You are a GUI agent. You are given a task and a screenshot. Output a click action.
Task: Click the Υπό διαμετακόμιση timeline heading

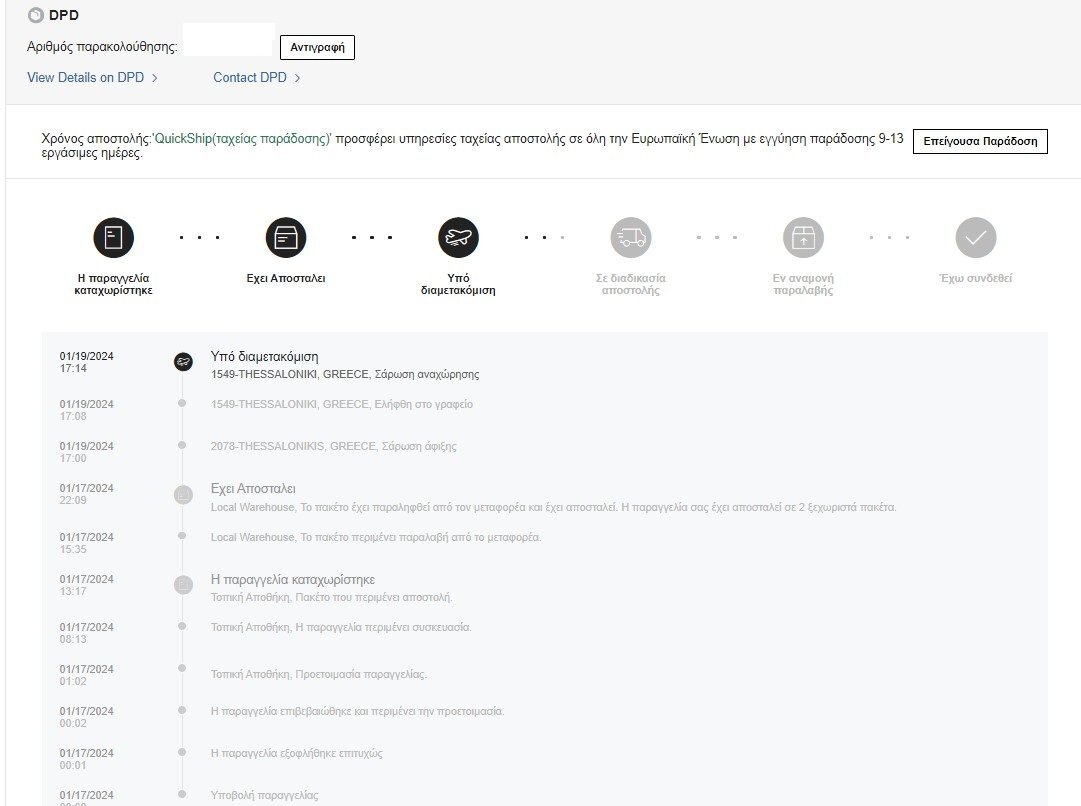coord(265,356)
